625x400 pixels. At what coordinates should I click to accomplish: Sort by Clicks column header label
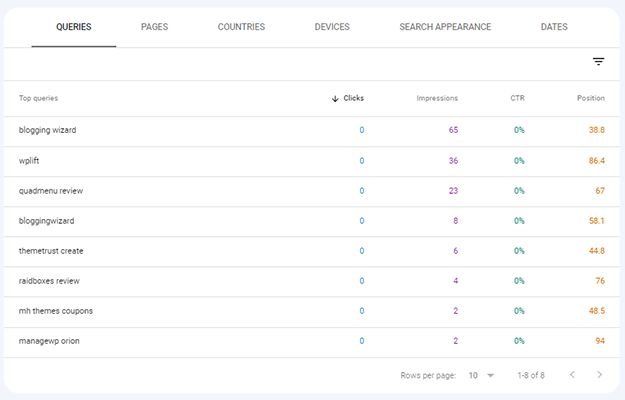[354, 98]
